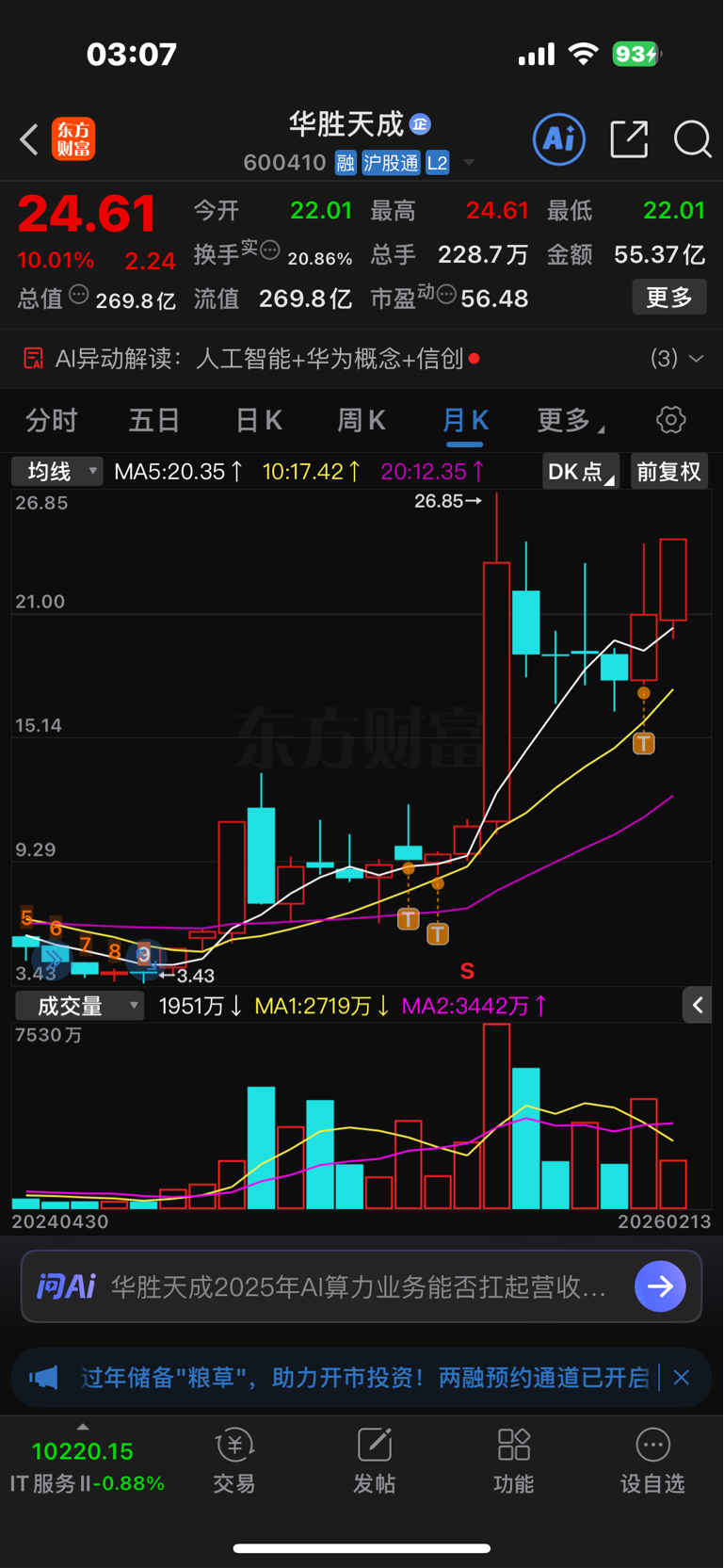Switch to the 周K tab
The width and height of the screenshot is (724, 1568).
tap(362, 420)
